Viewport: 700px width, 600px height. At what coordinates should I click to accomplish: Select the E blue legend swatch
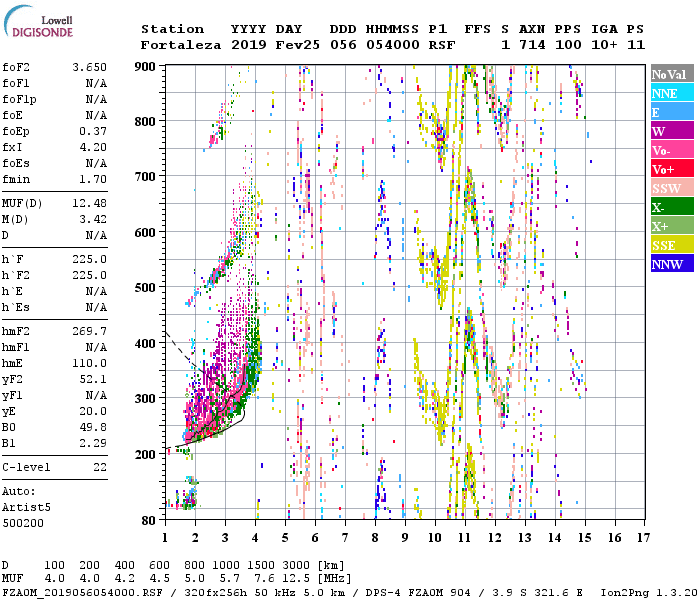(672, 112)
